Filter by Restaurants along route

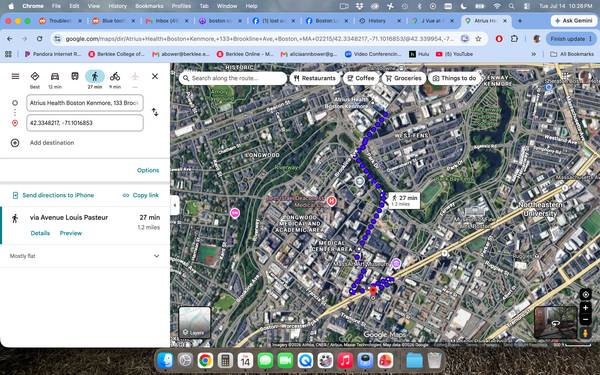[315, 78]
